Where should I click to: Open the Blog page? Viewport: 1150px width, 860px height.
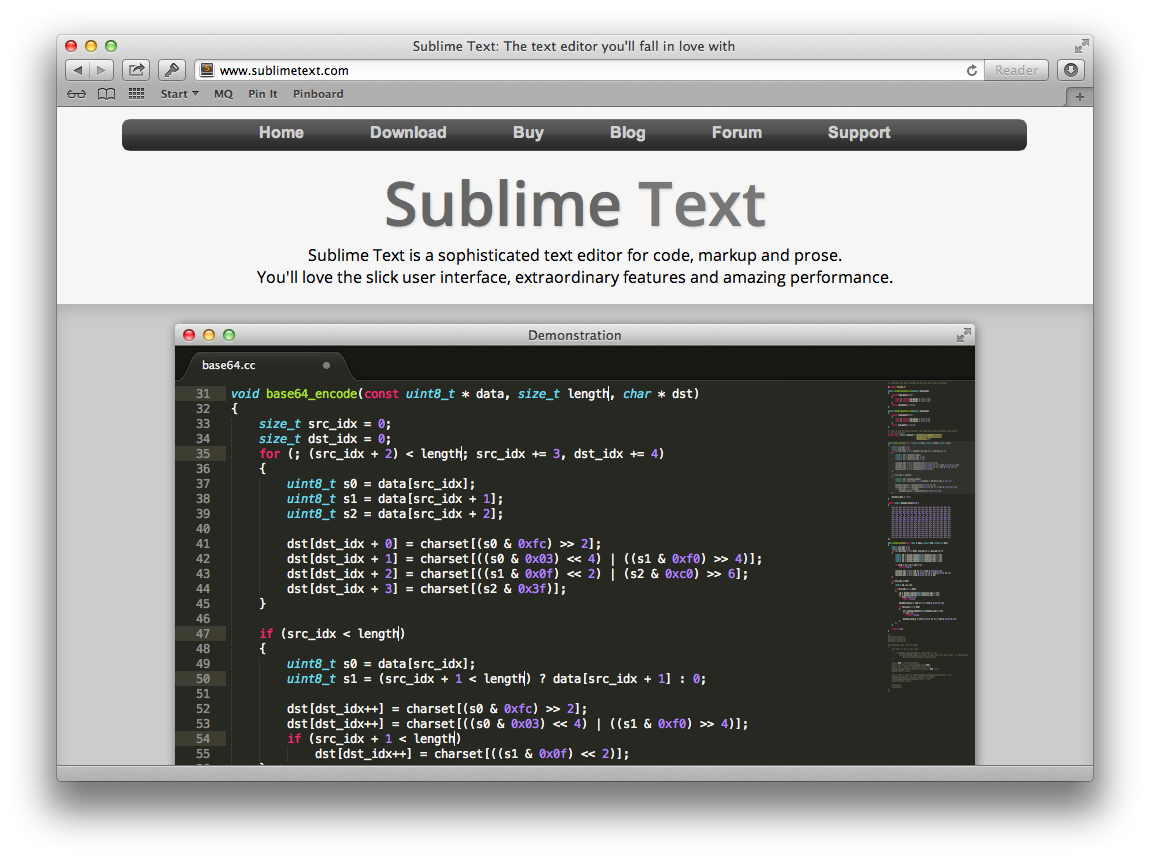point(628,133)
